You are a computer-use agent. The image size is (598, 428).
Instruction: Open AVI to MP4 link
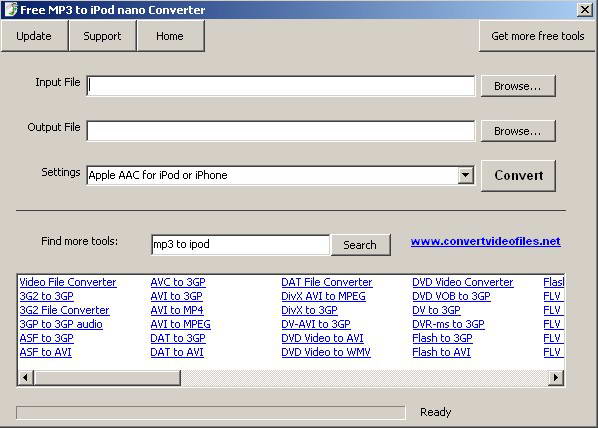pyautogui.click(x=177, y=310)
